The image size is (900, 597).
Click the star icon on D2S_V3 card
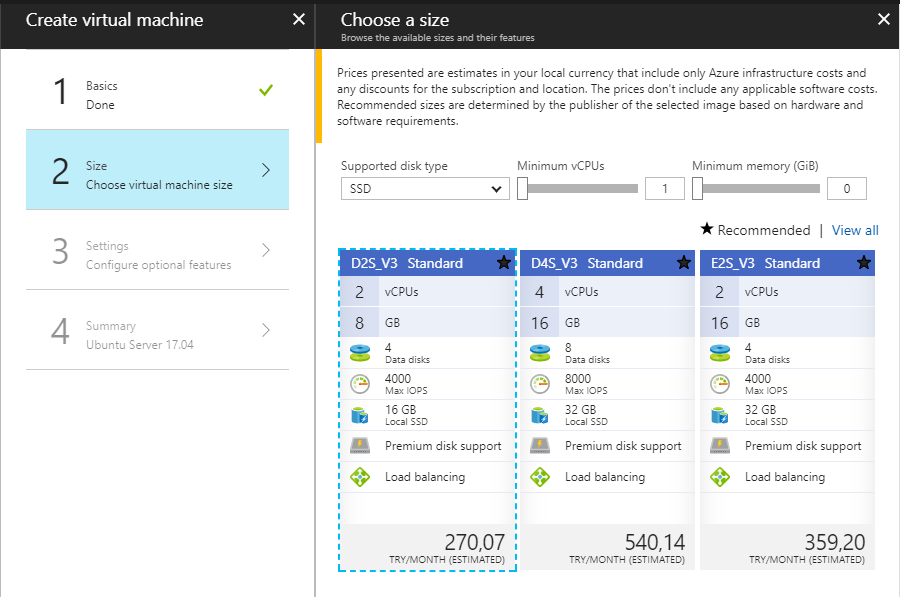coord(503,263)
